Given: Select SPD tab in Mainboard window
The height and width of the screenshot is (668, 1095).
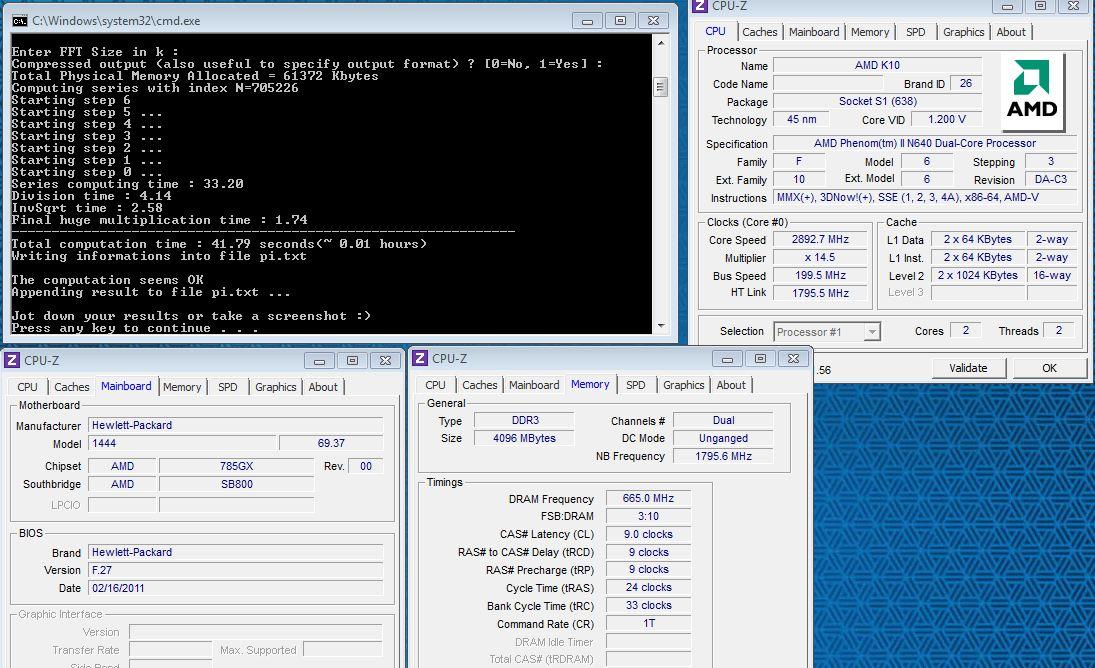Looking at the screenshot, I should [x=227, y=387].
